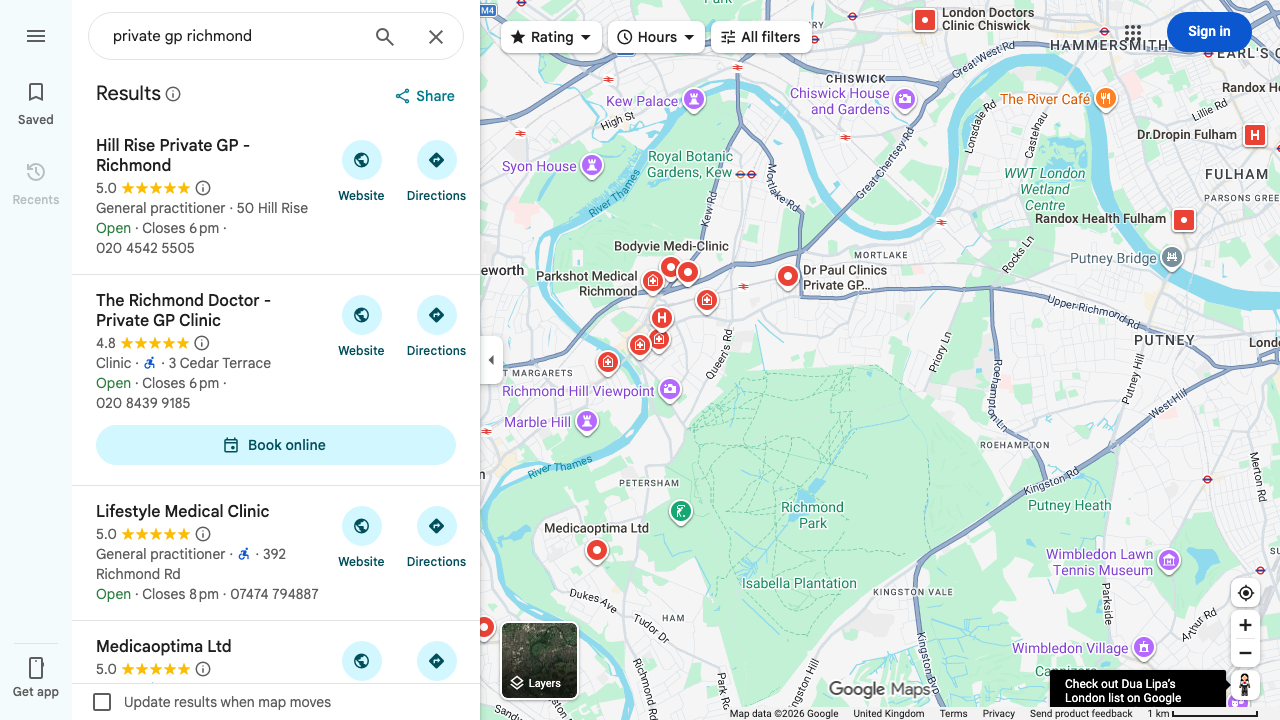1280x720 pixels.
Task: Zoom in on the map
Action: pos(1245,625)
